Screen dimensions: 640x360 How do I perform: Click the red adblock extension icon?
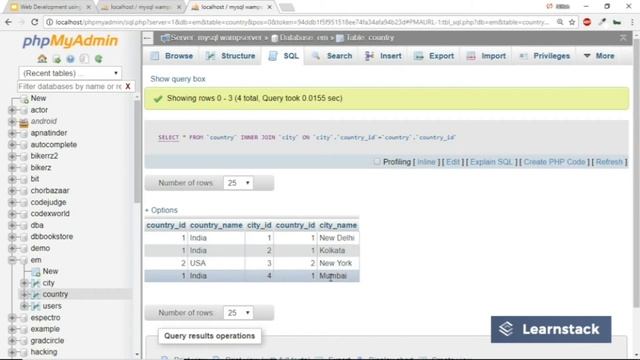point(587,22)
